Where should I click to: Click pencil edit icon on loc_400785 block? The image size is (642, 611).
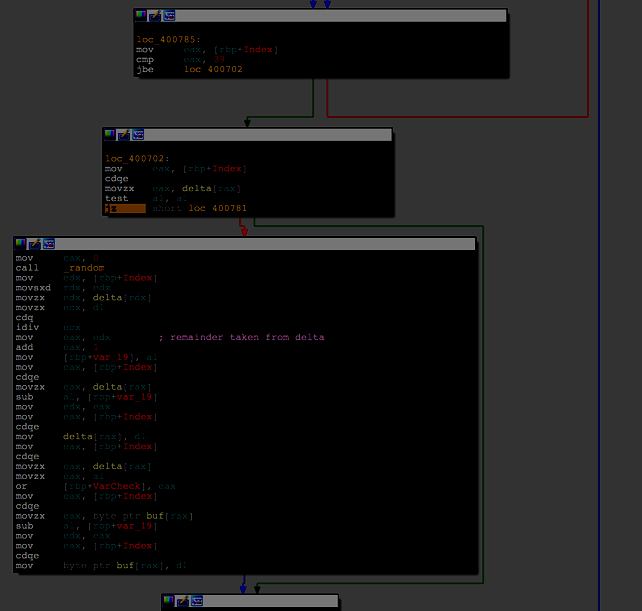click(x=155, y=16)
